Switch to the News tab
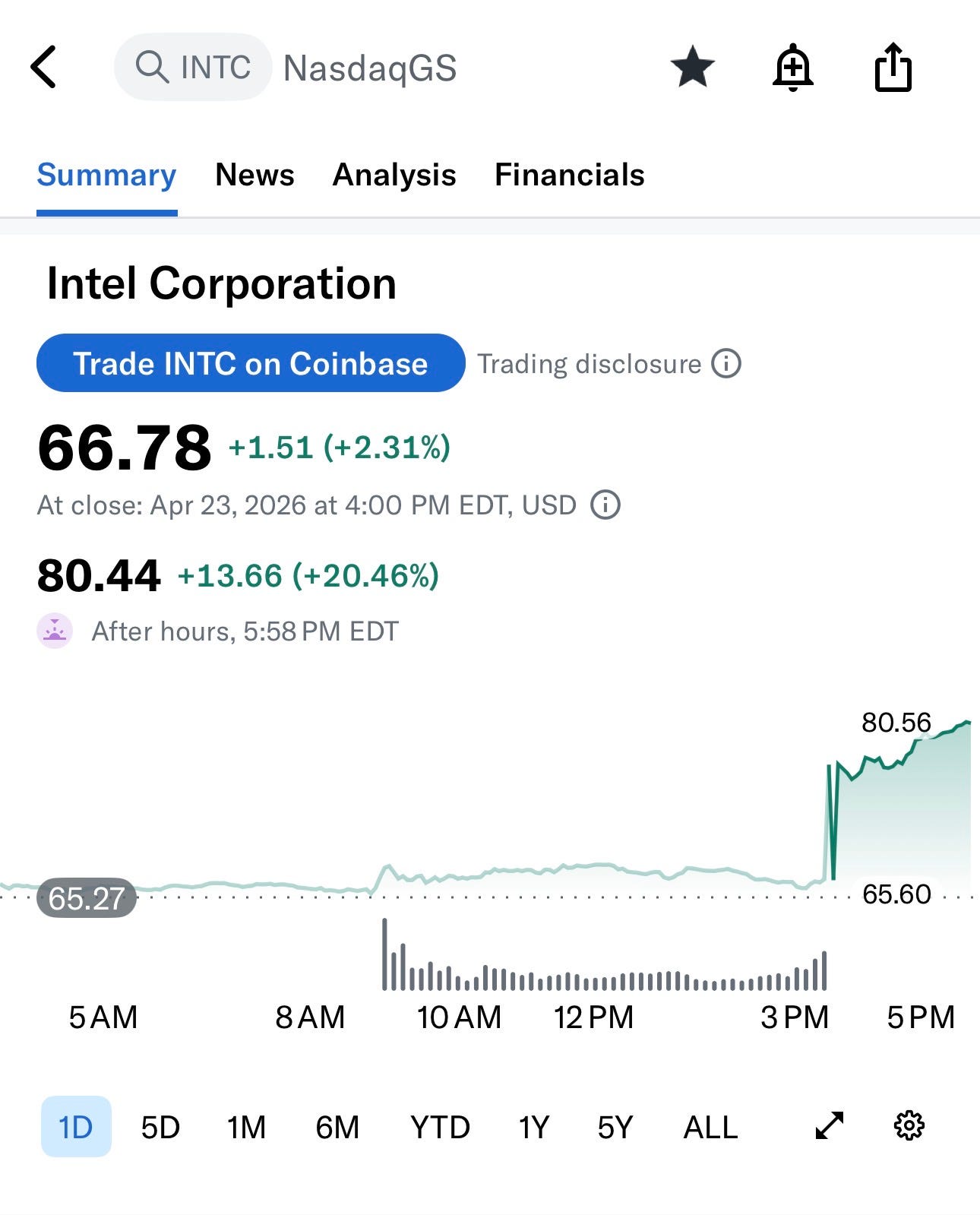This screenshot has height=1215, width=980. (254, 175)
